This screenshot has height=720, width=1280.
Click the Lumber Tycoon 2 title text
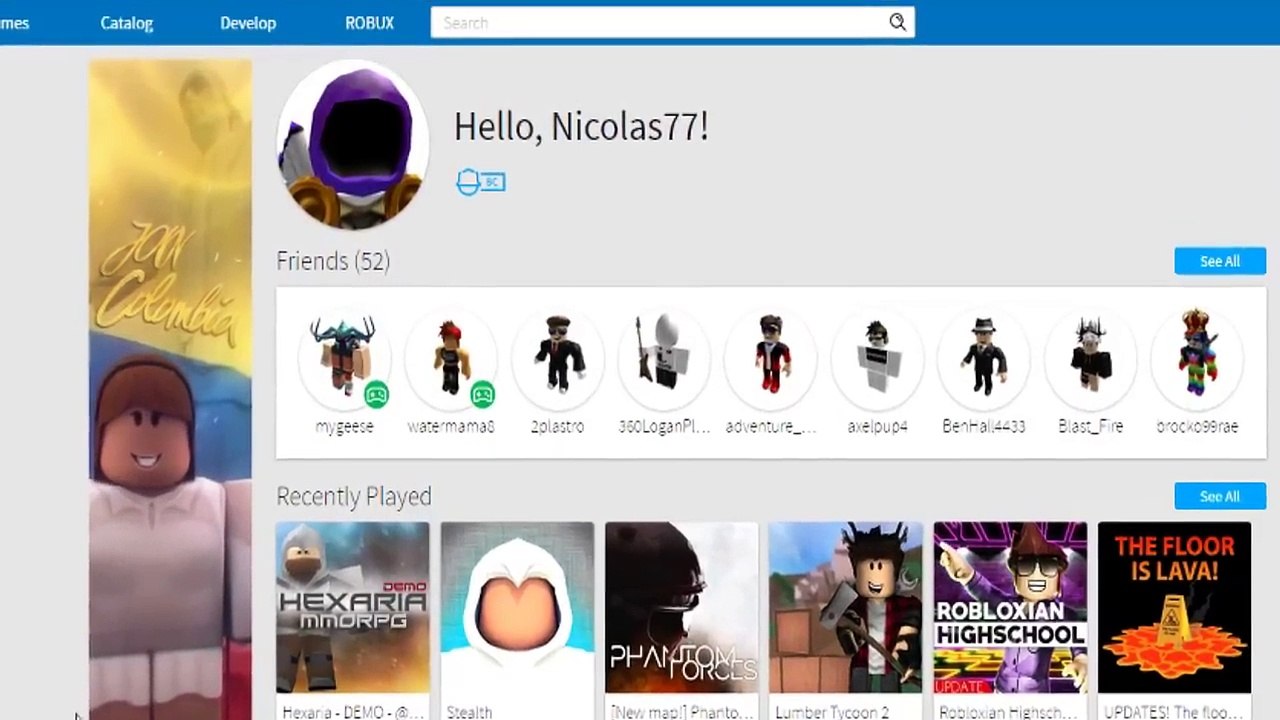coord(832,712)
